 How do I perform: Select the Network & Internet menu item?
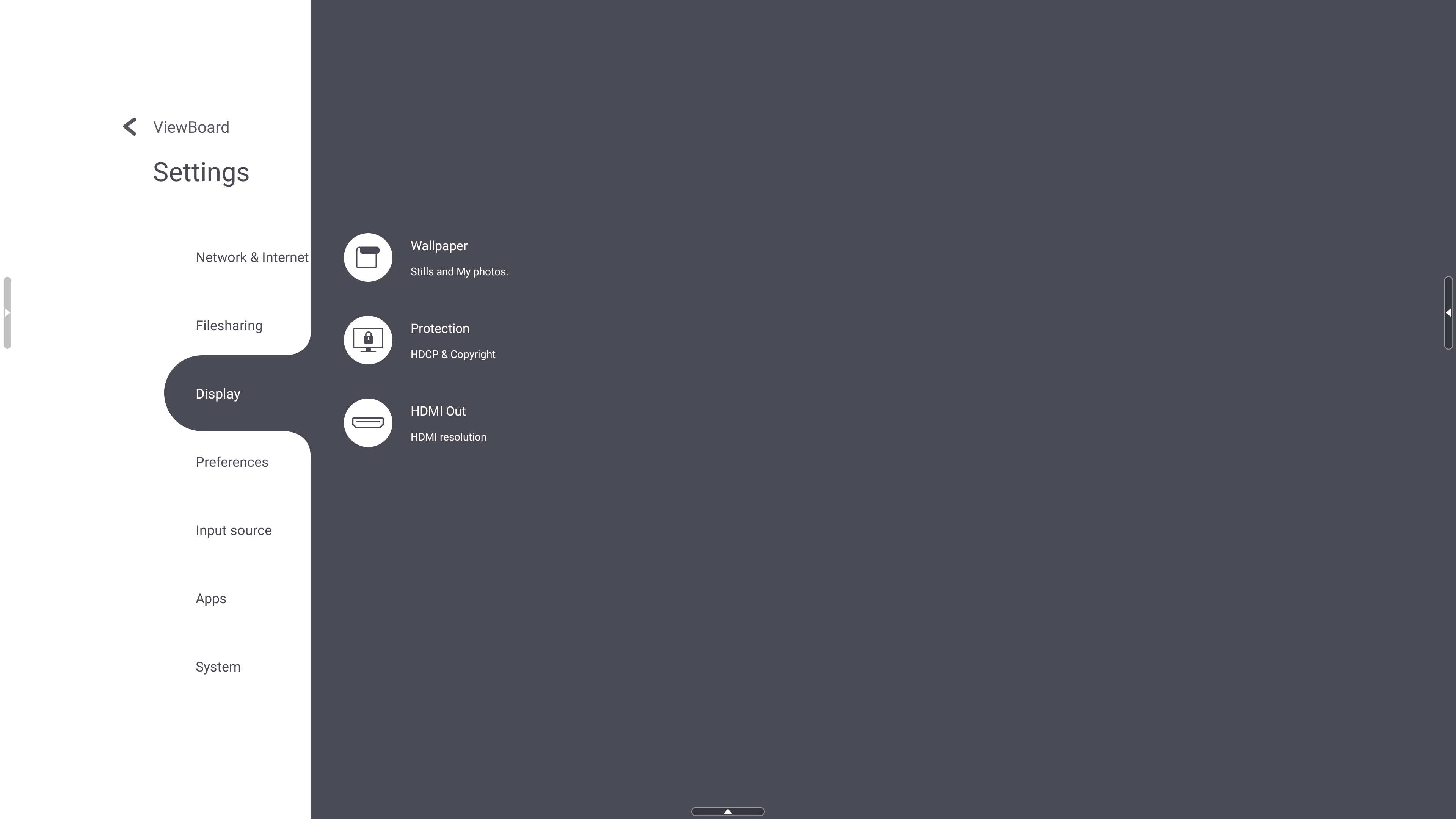point(253,257)
